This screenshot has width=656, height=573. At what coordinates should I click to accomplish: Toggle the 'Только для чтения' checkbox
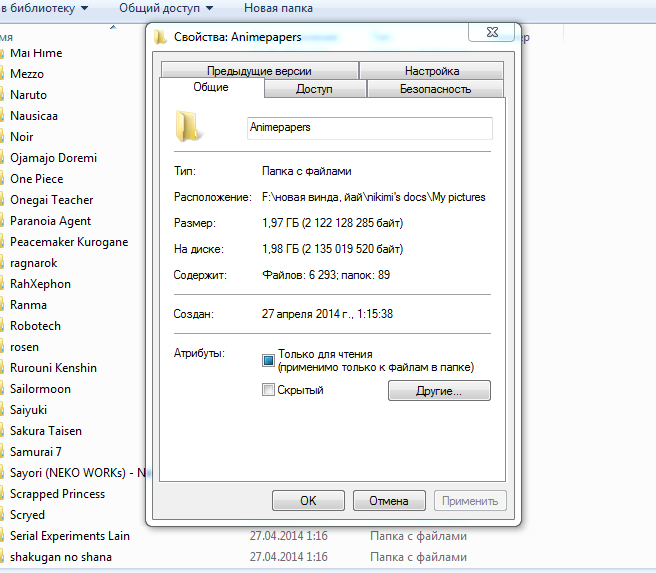coord(268,360)
